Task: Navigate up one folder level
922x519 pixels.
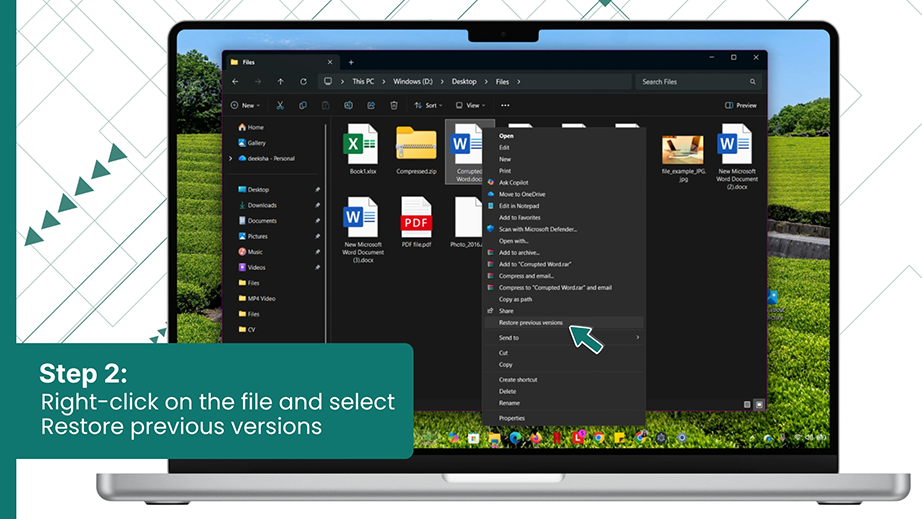Action: coord(280,82)
